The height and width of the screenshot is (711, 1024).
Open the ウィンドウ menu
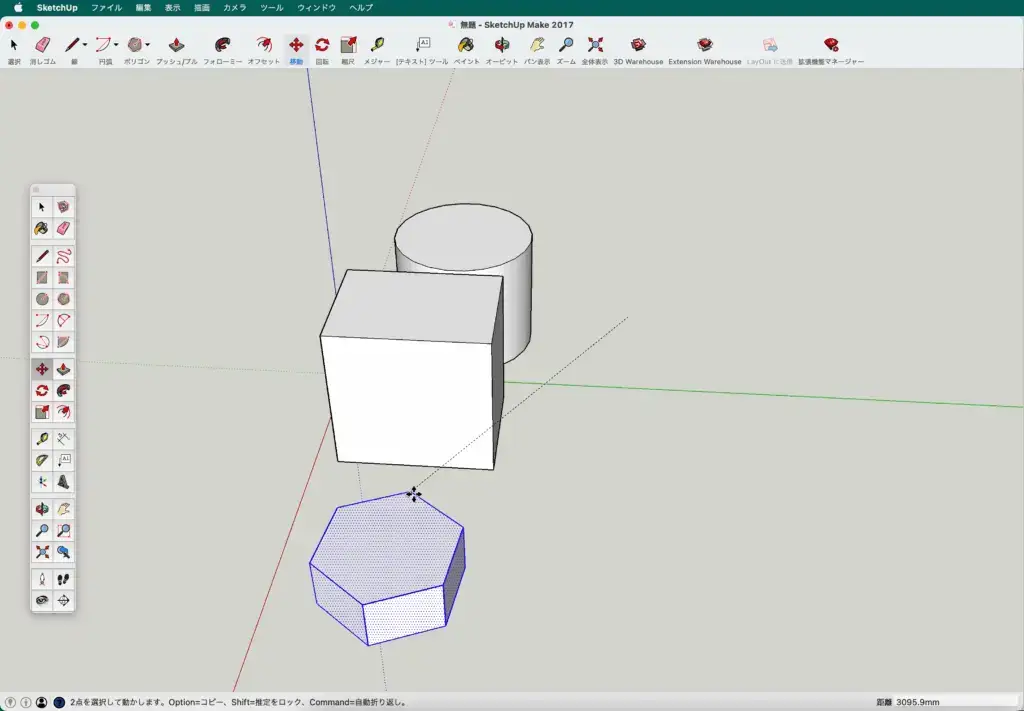[x=317, y=8]
